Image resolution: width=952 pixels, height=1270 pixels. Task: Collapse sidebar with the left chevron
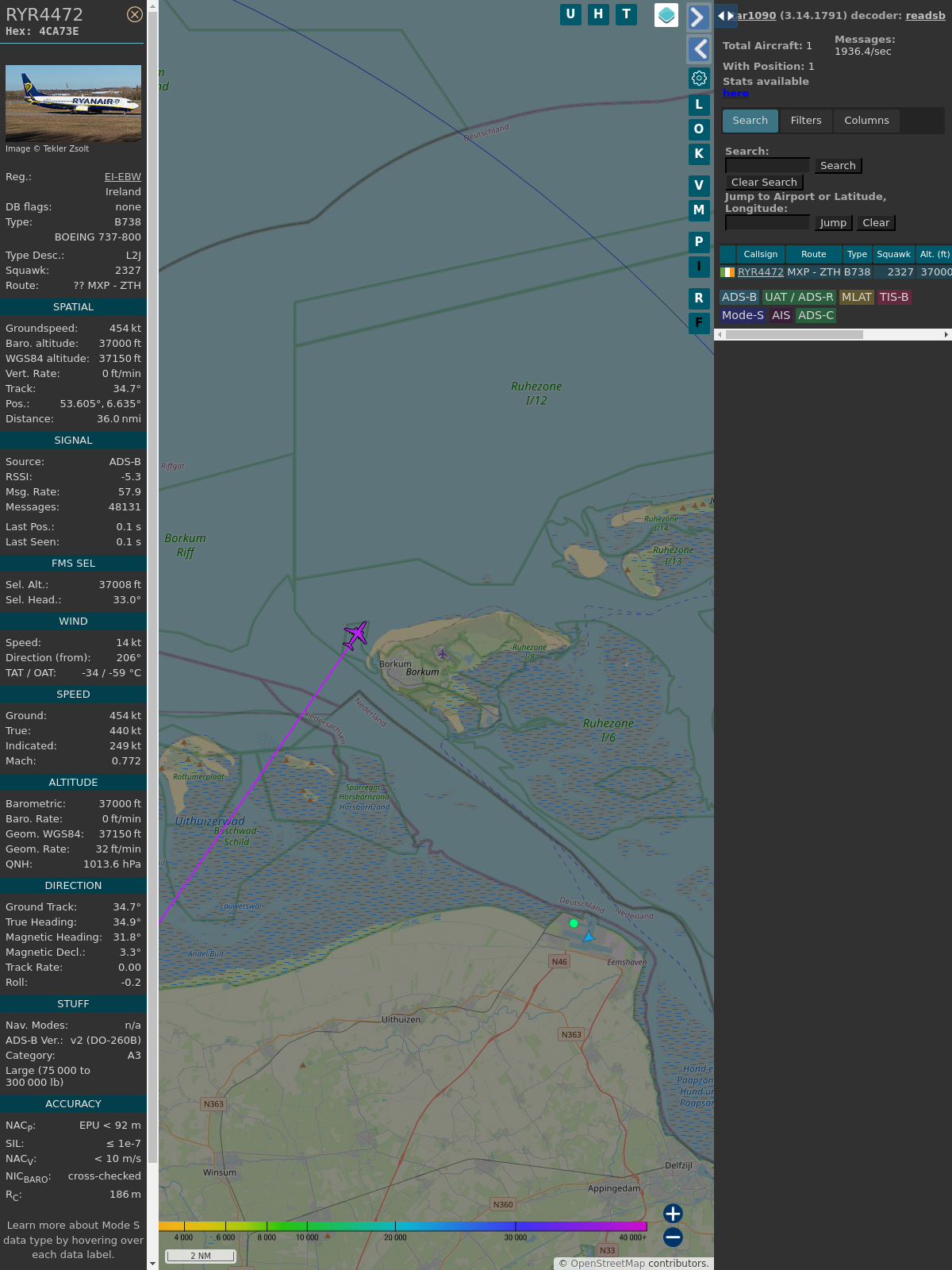click(x=699, y=49)
